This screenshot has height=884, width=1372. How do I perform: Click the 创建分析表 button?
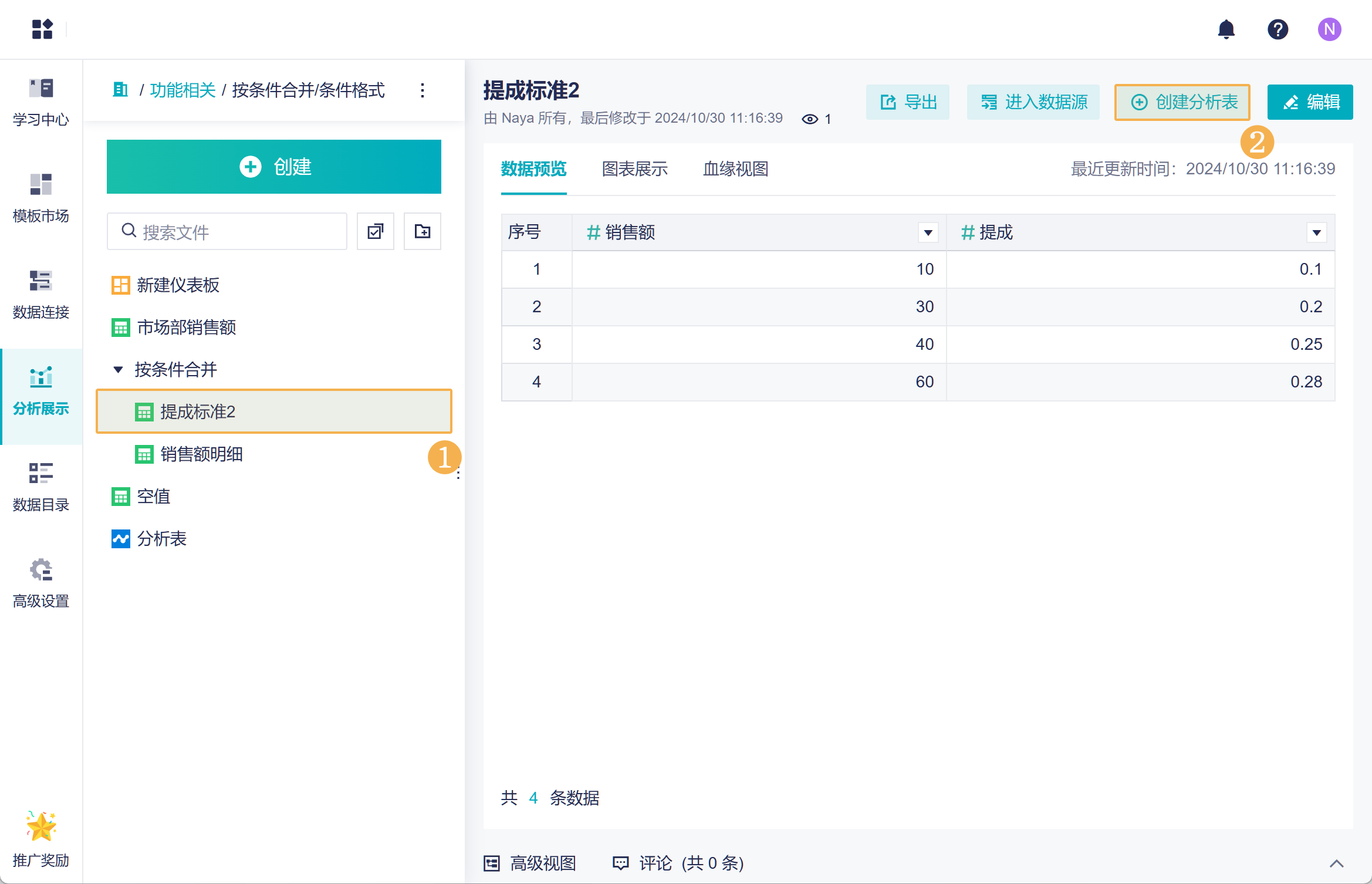tap(1182, 102)
